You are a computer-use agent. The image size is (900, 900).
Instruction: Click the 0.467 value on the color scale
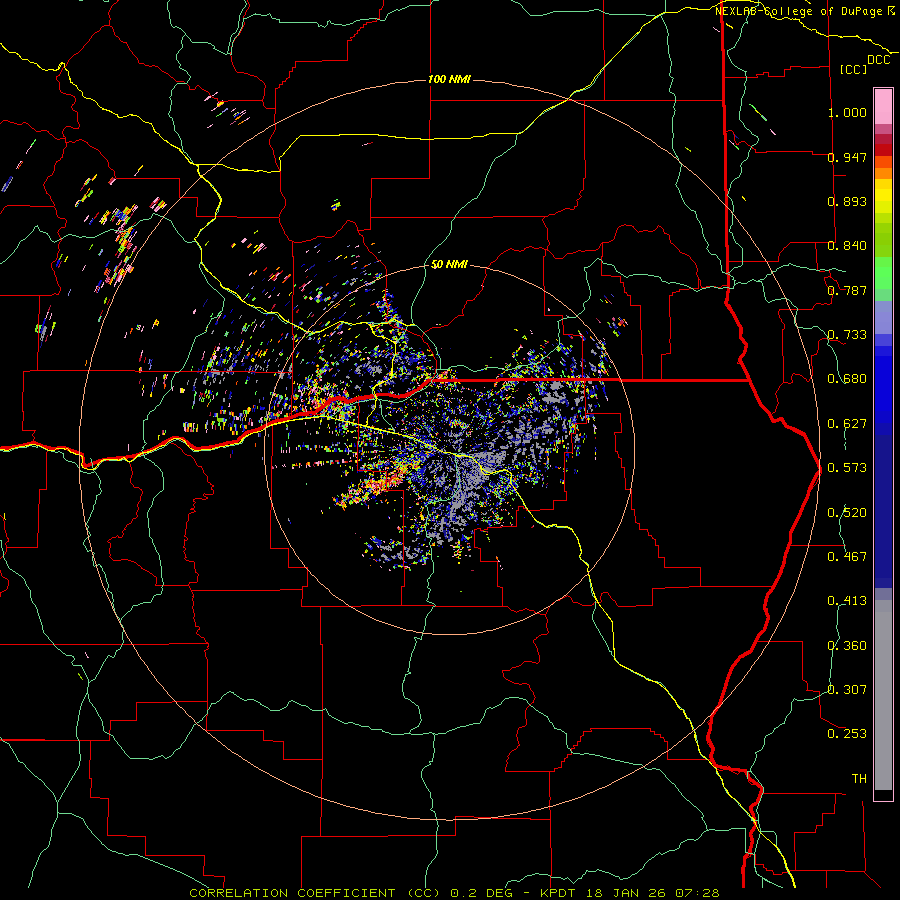847,557
